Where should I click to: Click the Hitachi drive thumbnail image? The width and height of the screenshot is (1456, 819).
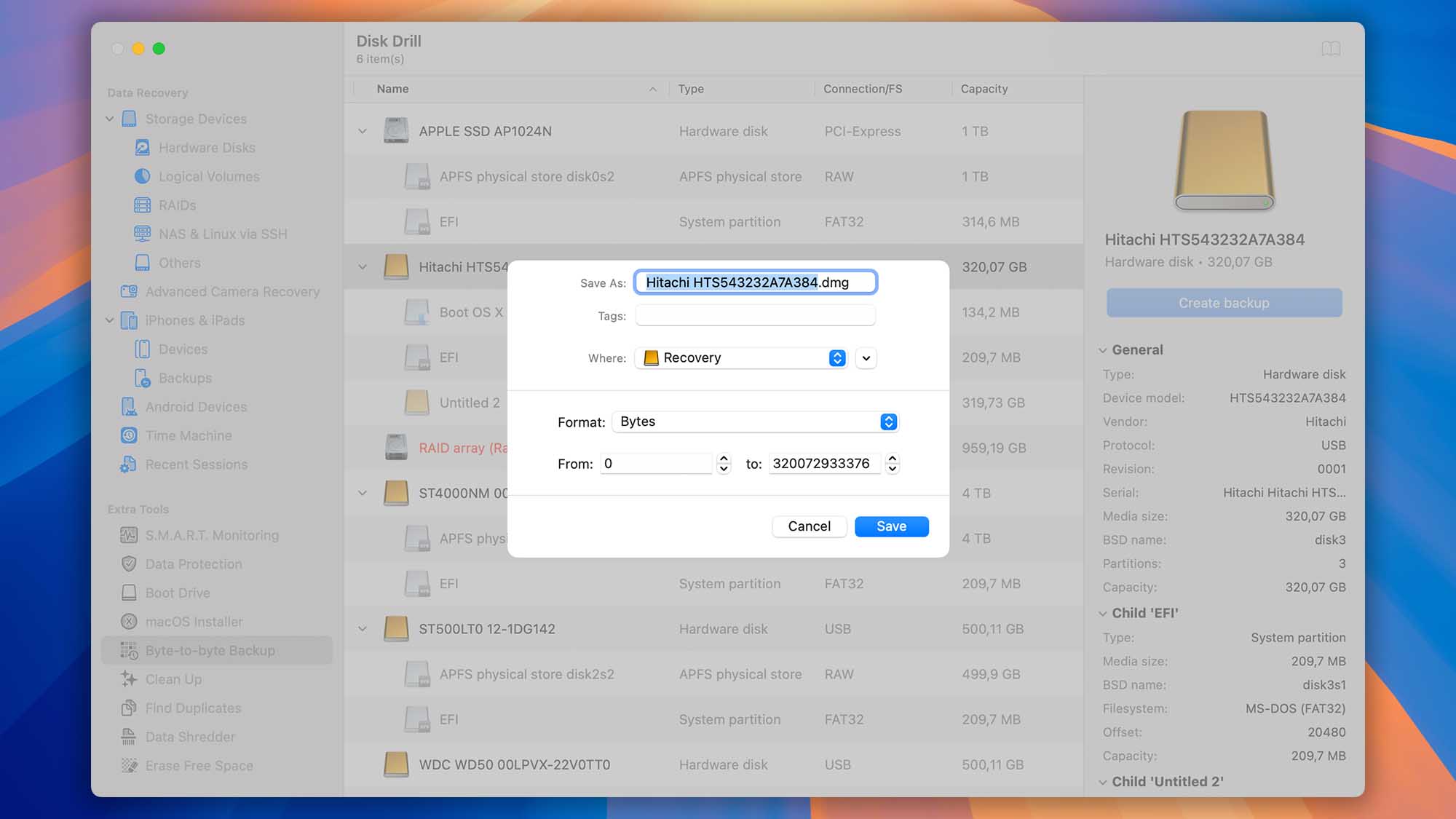point(1224,160)
